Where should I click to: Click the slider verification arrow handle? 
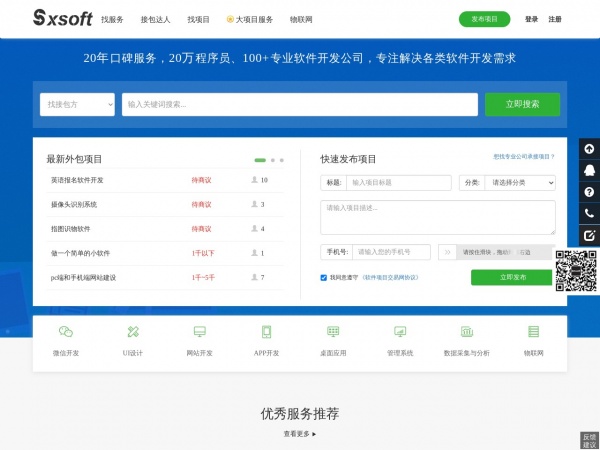(447, 252)
